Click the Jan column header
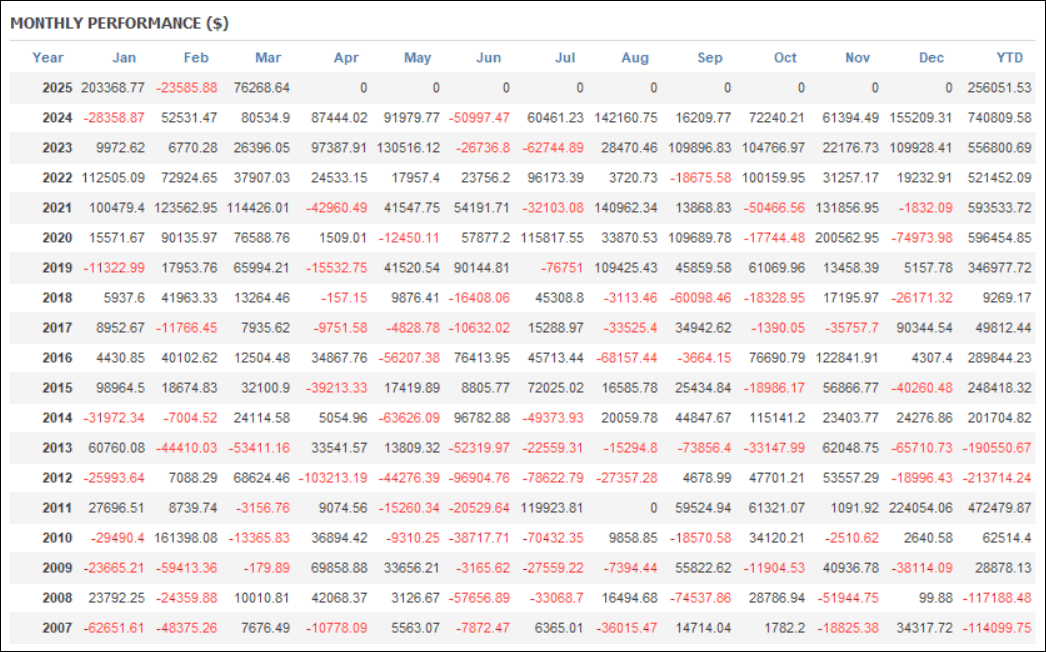This screenshot has width=1046, height=652. [x=124, y=58]
